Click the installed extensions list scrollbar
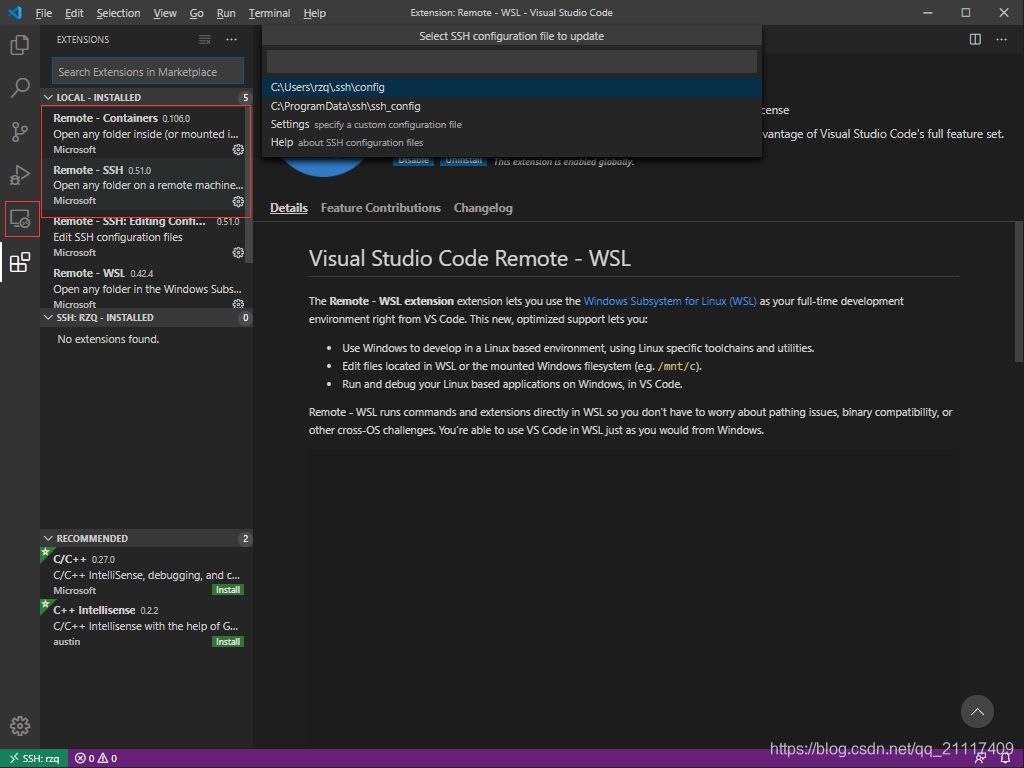Image resolution: width=1024 pixels, height=768 pixels. (x=249, y=184)
